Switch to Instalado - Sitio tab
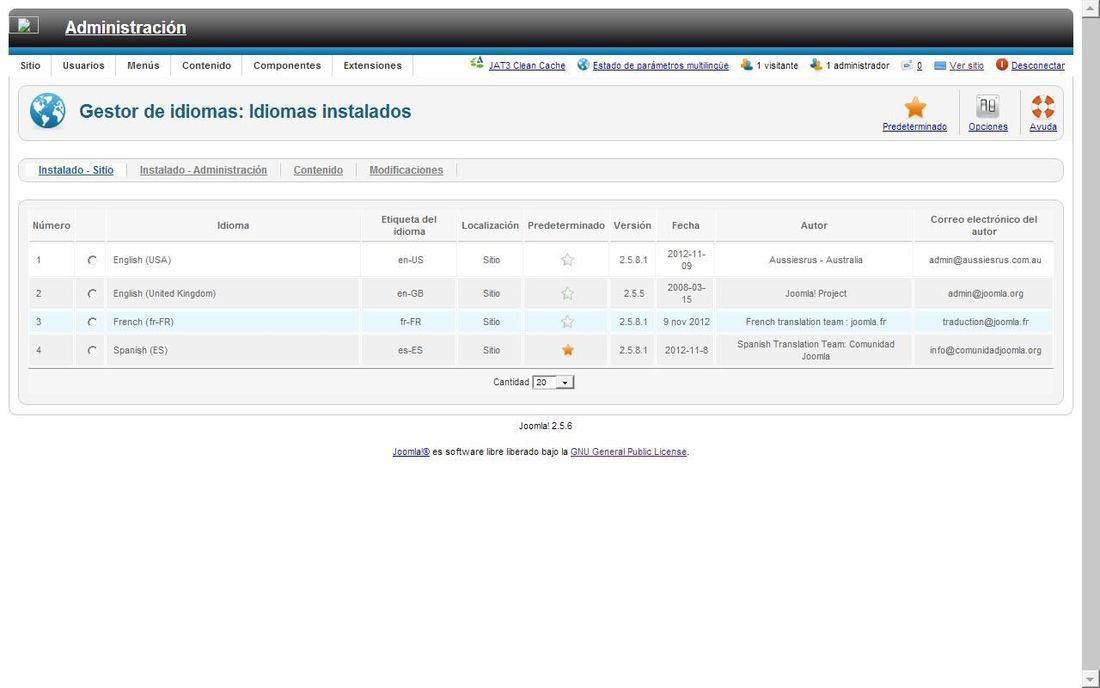The height and width of the screenshot is (688, 1100). click(76, 170)
